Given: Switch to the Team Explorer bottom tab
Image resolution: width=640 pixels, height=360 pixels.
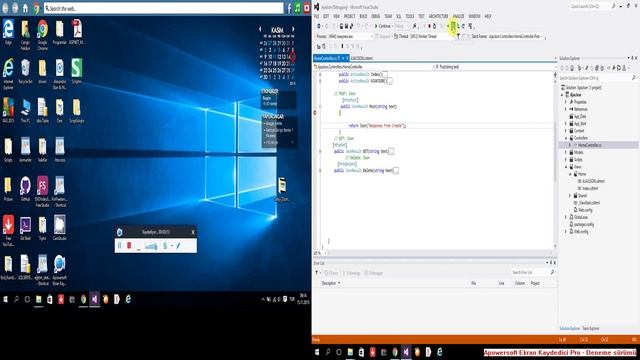Looking at the screenshot, I should coord(591,329).
